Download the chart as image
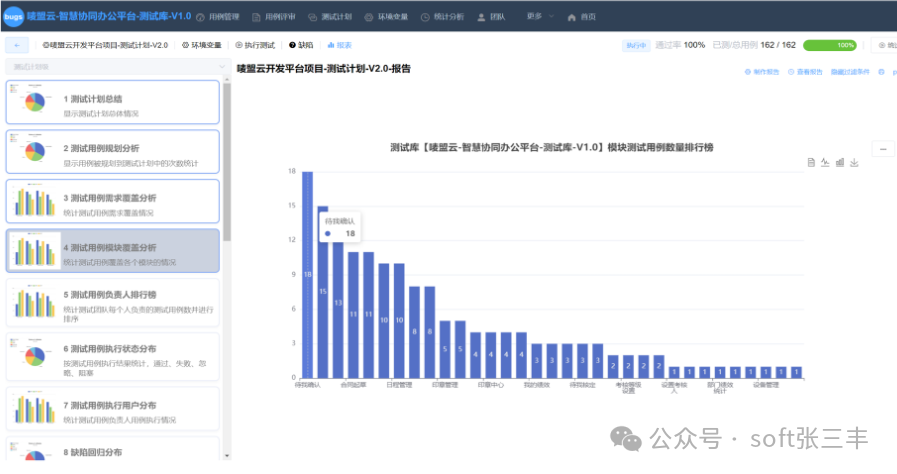The width and height of the screenshot is (897, 474). click(x=854, y=162)
